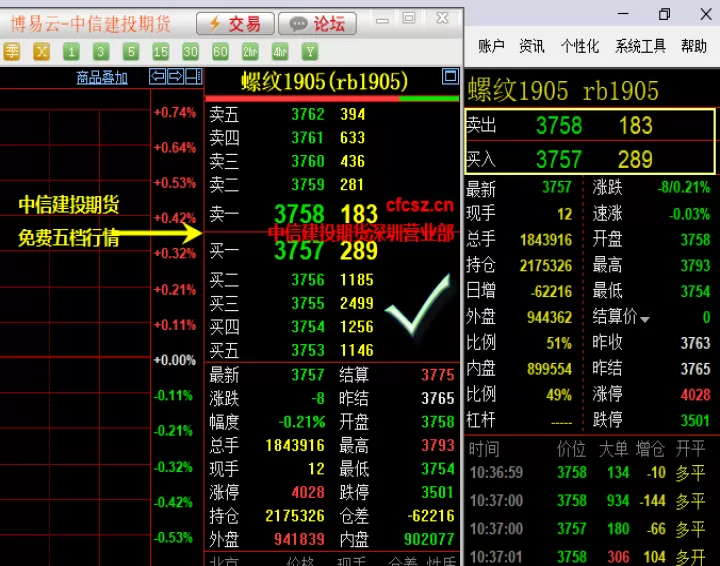
Task: Open the 个性化 menu
Action: (580, 46)
